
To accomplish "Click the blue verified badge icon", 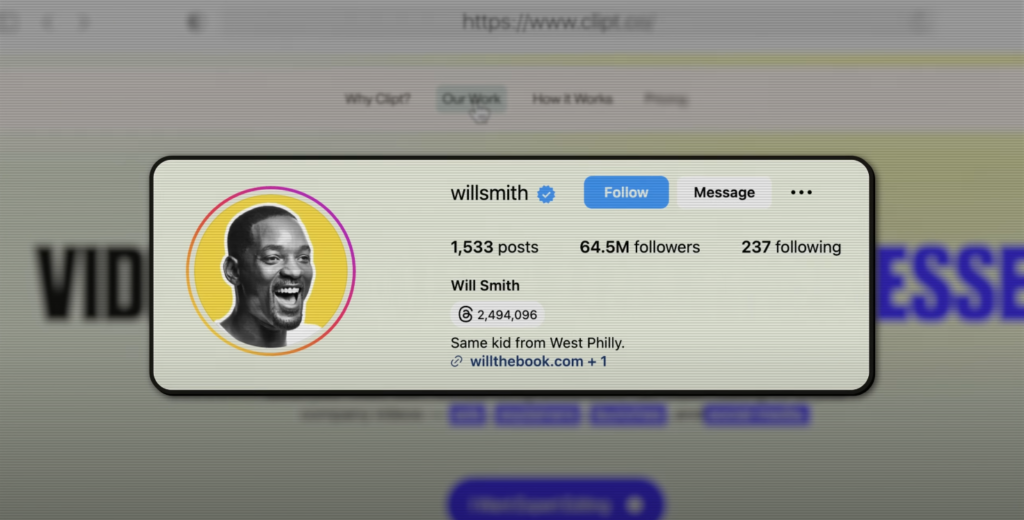I will (546, 194).
